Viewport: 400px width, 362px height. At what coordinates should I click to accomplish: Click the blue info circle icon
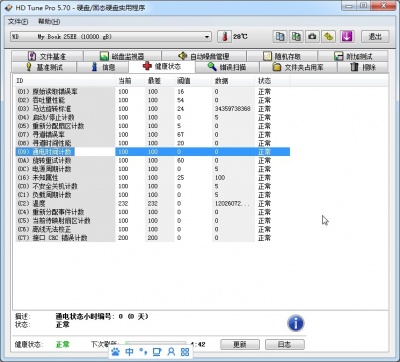pyautogui.click(x=295, y=323)
